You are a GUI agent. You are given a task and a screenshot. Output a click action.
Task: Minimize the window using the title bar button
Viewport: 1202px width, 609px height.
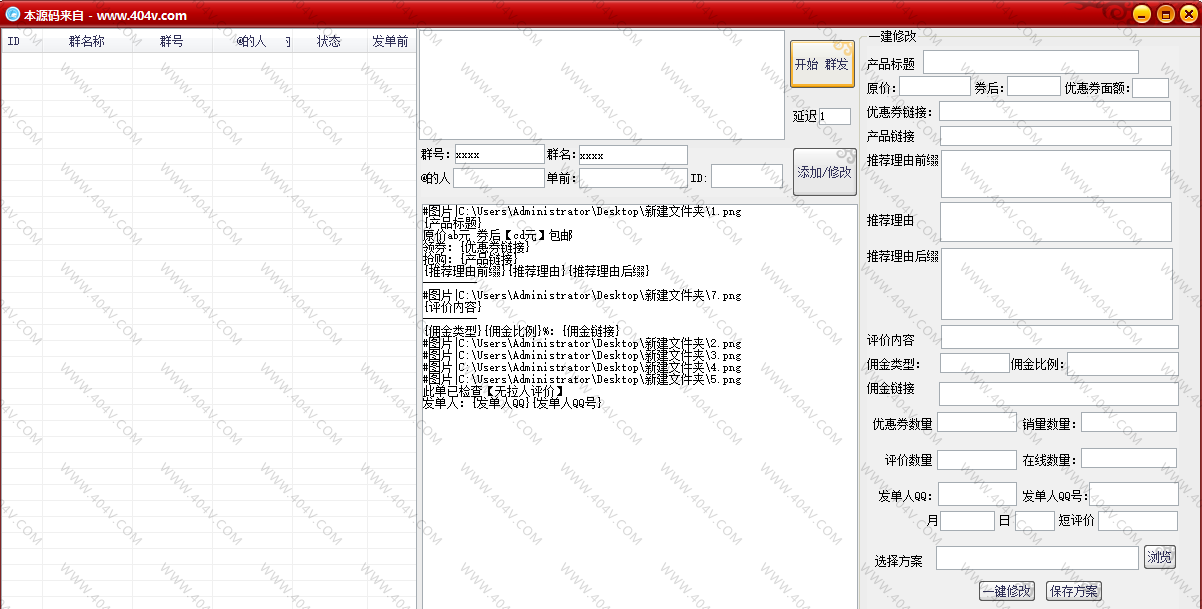[x=1142, y=15]
